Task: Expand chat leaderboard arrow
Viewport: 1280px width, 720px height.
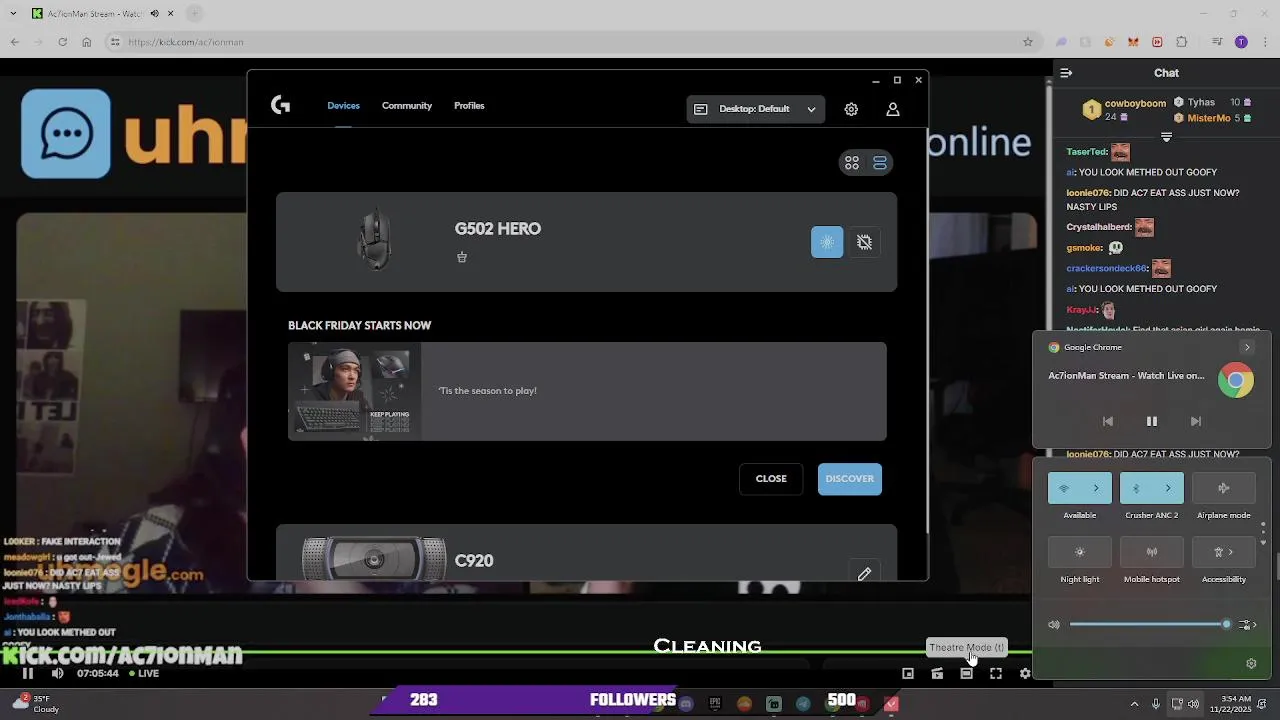Action: click(x=1166, y=137)
